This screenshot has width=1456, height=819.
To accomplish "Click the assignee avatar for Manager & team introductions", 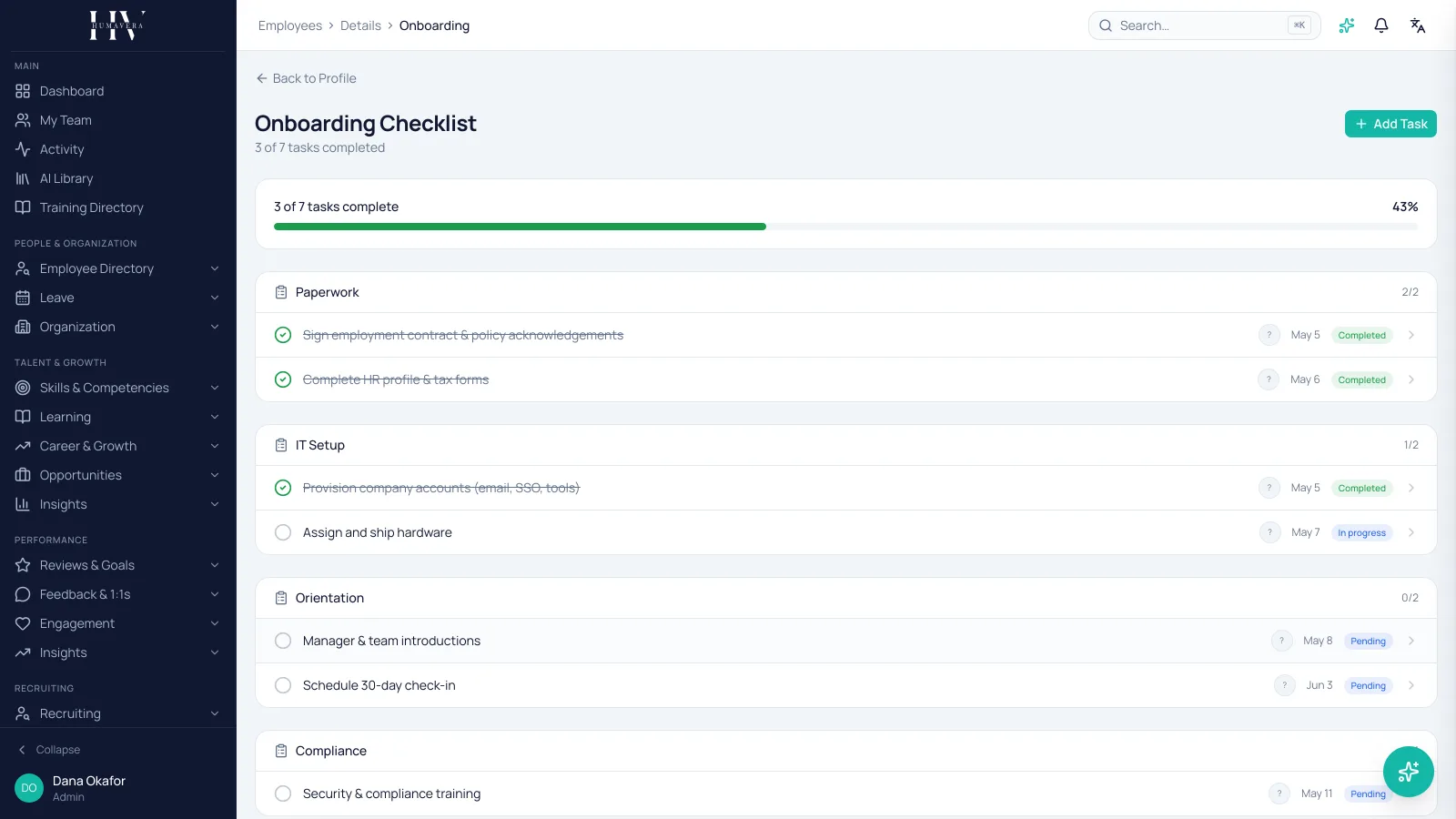I will click(x=1282, y=641).
